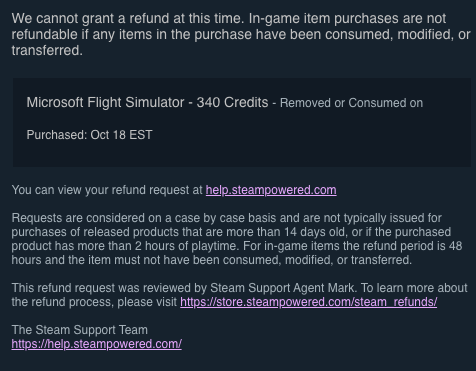Click the word "transferred." ending the first paragraph
The height and width of the screenshot is (371, 476).
(47, 51)
